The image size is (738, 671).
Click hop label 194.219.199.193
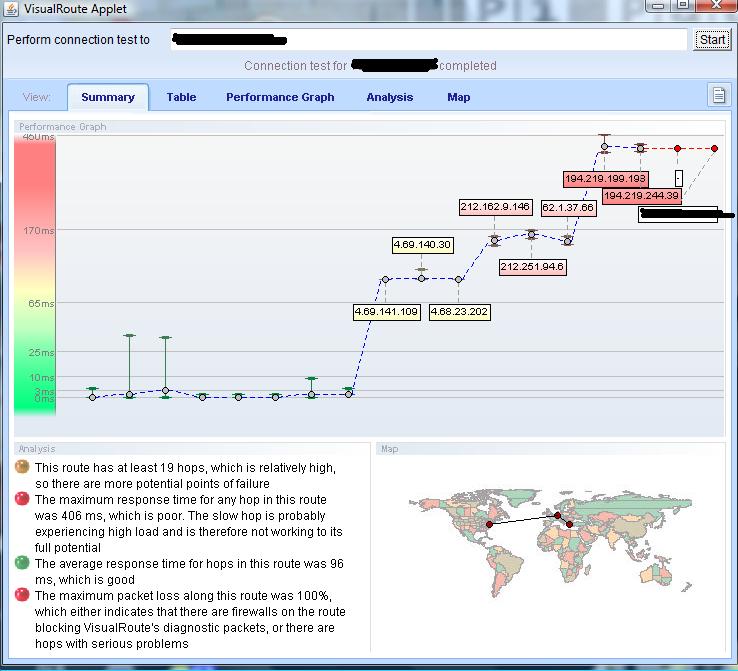[x=605, y=179]
